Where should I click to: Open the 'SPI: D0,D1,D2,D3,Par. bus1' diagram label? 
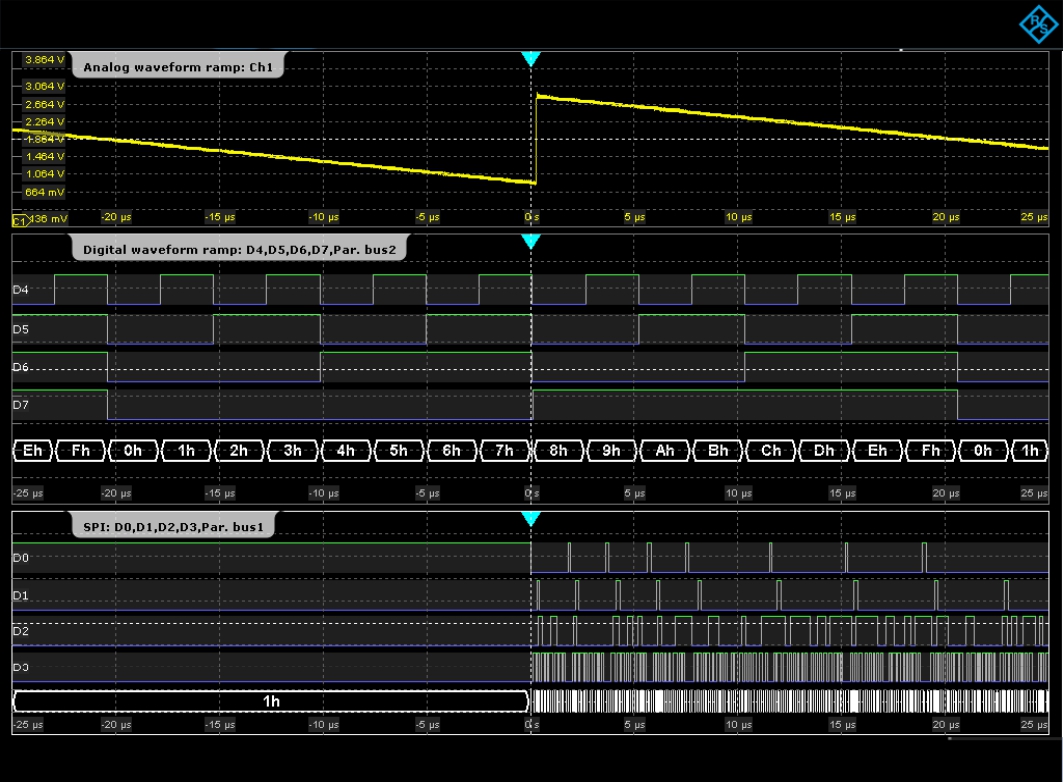click(x=174, y=527)
